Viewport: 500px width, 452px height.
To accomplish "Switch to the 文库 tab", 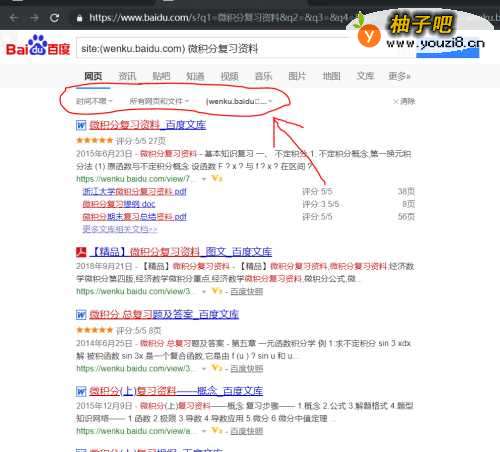I will (x=365, y=76).
